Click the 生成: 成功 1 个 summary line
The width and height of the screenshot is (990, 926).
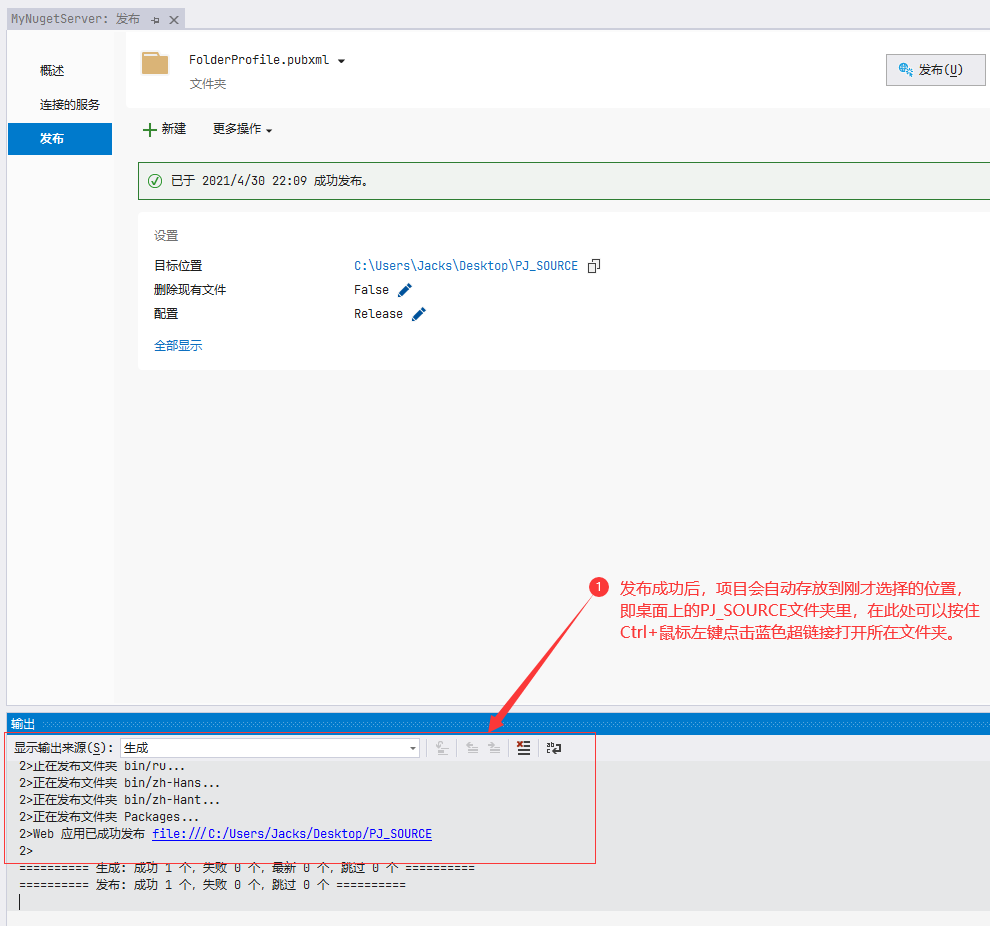click(247, 868)
